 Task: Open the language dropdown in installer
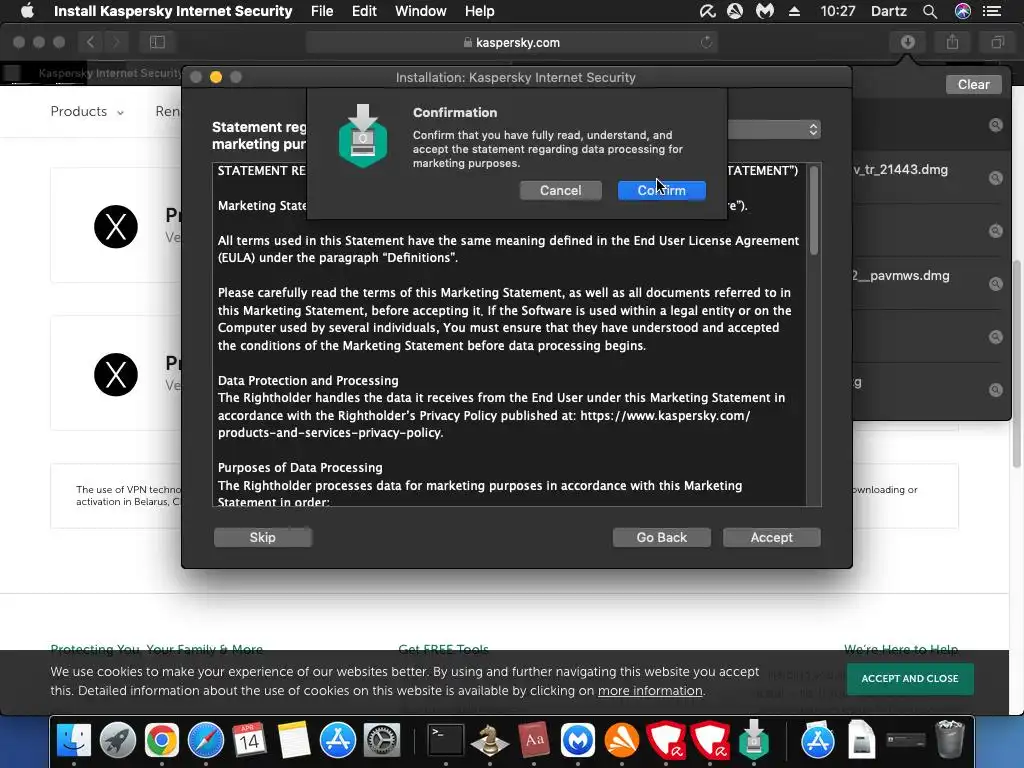tap(775, 129)
